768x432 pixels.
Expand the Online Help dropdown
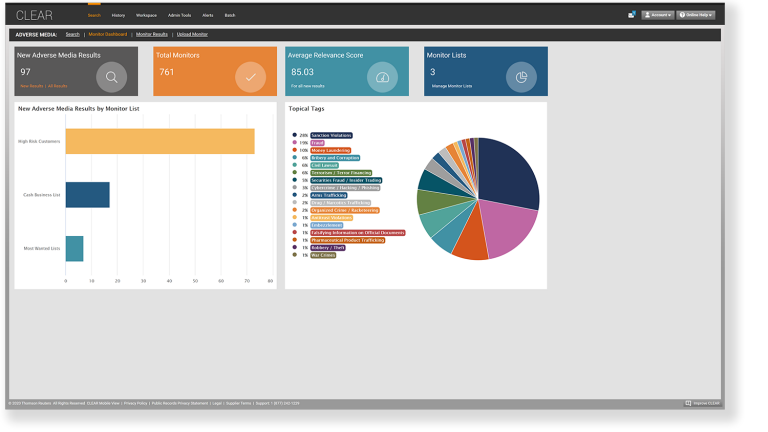[695, 15]
